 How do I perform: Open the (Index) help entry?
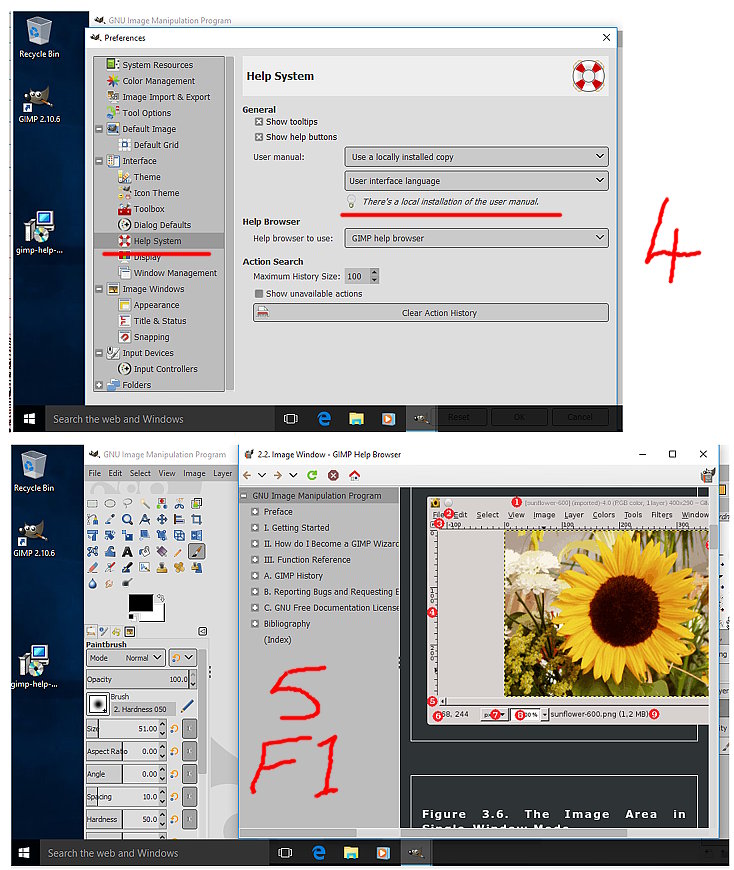pos(277,640)
